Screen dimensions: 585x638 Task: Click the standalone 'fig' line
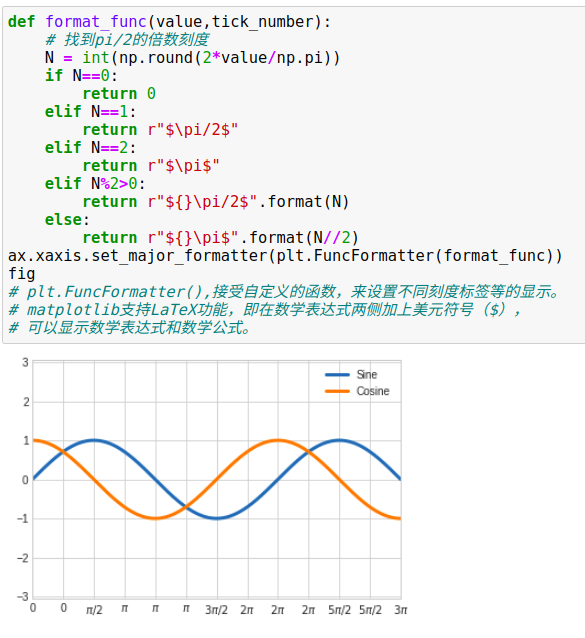(22, 273)
